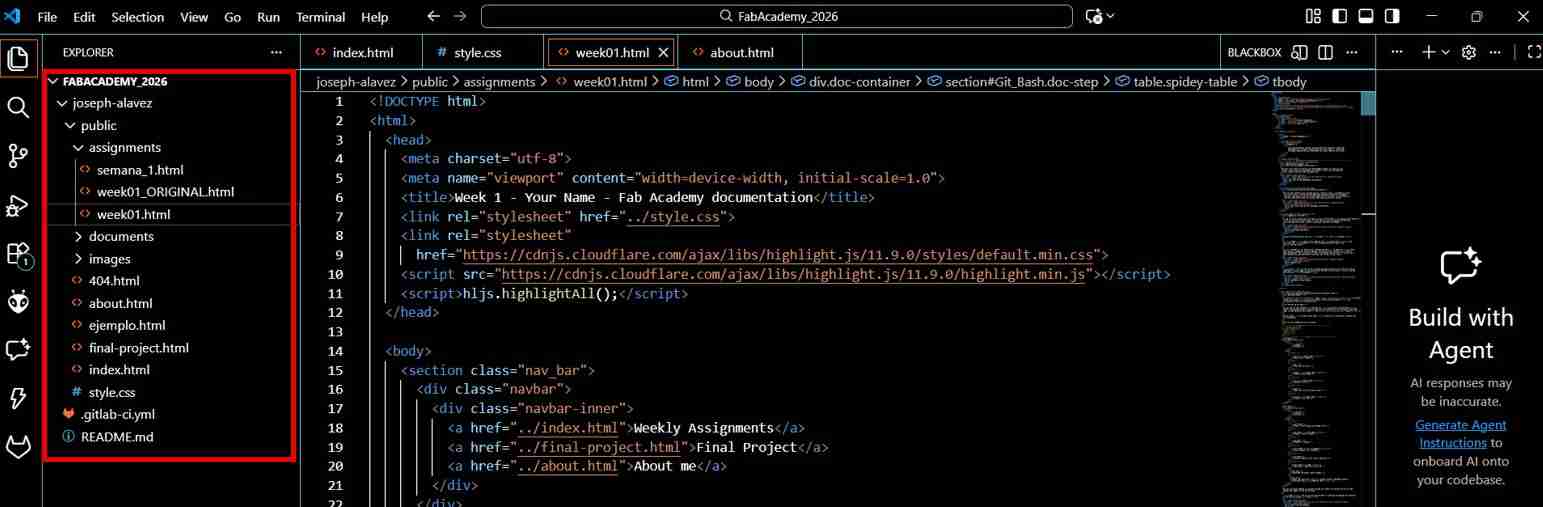Go forward with the right navigation arrow
The width and height of the screenshot is (1543, 507).
pos(460,17)
